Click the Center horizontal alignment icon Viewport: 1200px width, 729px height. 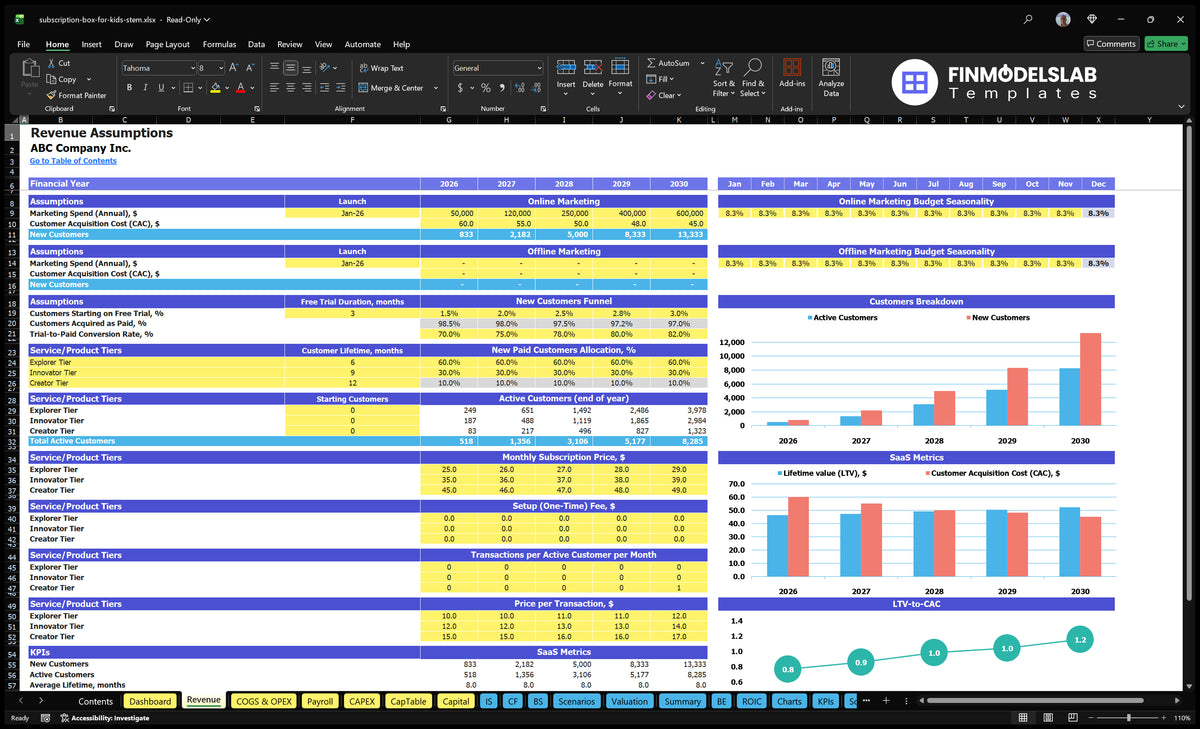tap(290, 88)
